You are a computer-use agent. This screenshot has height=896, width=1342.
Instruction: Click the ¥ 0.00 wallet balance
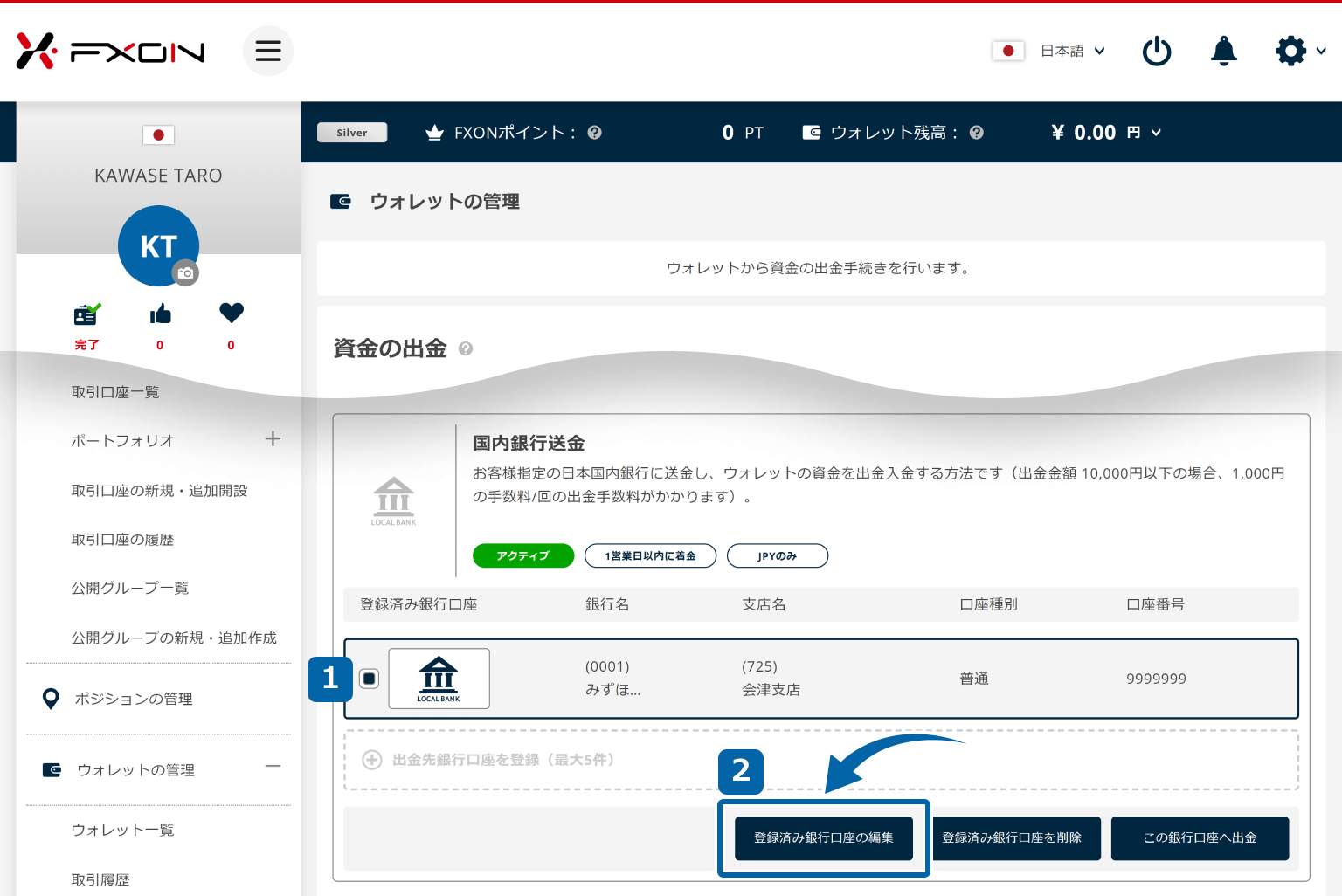pyautogui.click(x=1083, y=133)
